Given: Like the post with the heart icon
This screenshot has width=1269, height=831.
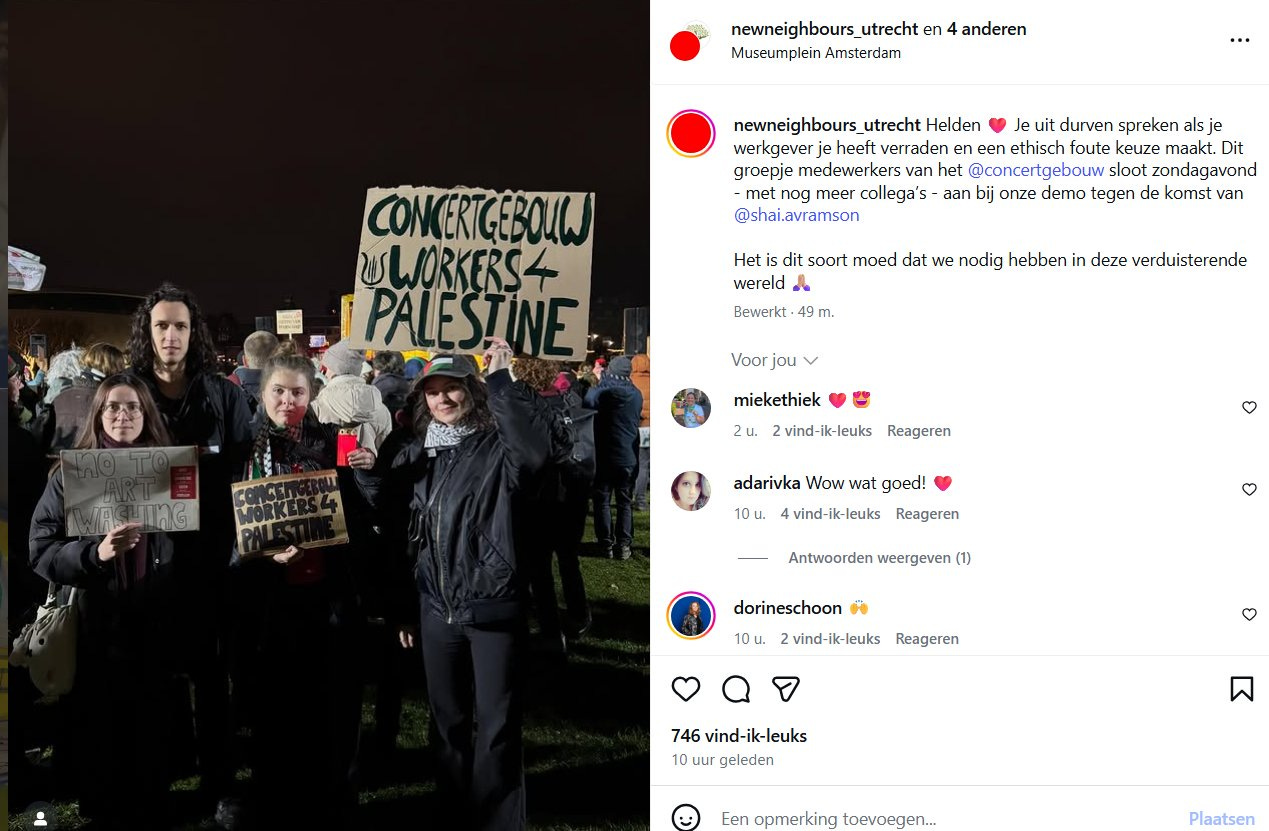Looking at the screenshot, I should point(686,689).
